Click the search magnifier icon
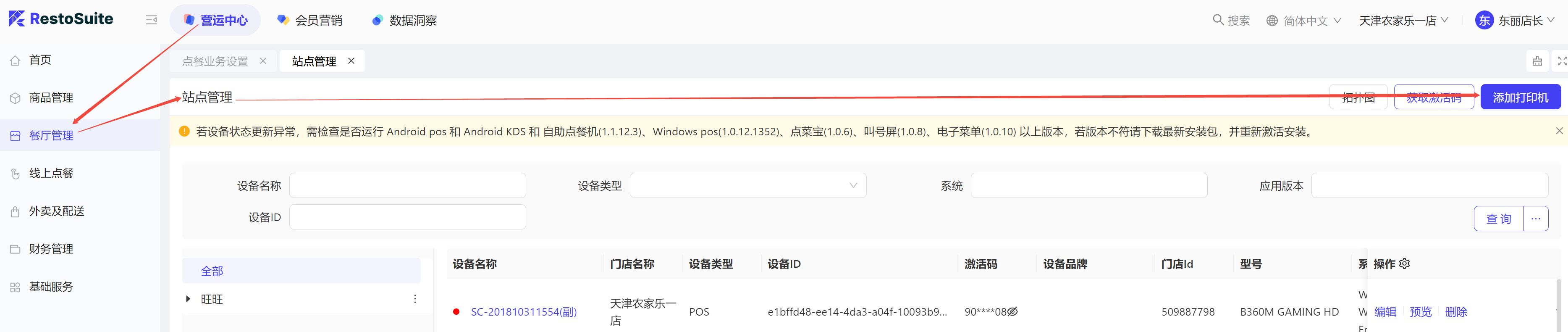The height and width of the screenshot is (332, 1568). 1217,20
